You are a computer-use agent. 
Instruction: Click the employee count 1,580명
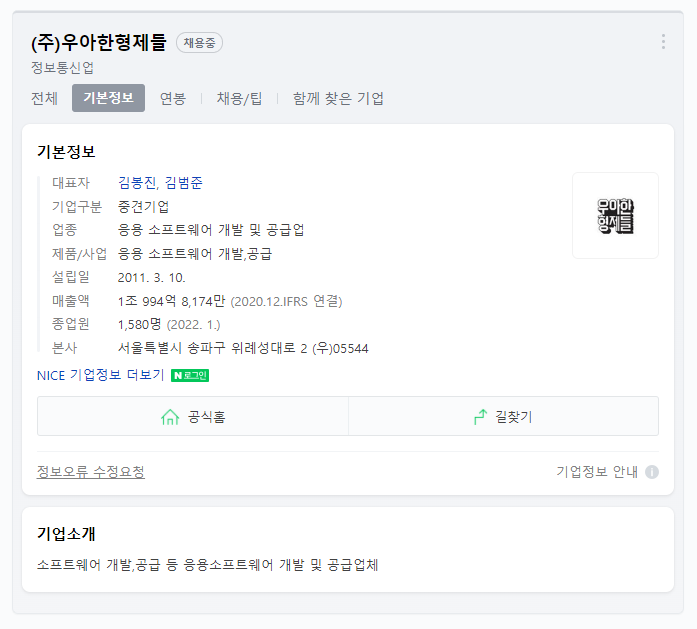click(139, 325)
